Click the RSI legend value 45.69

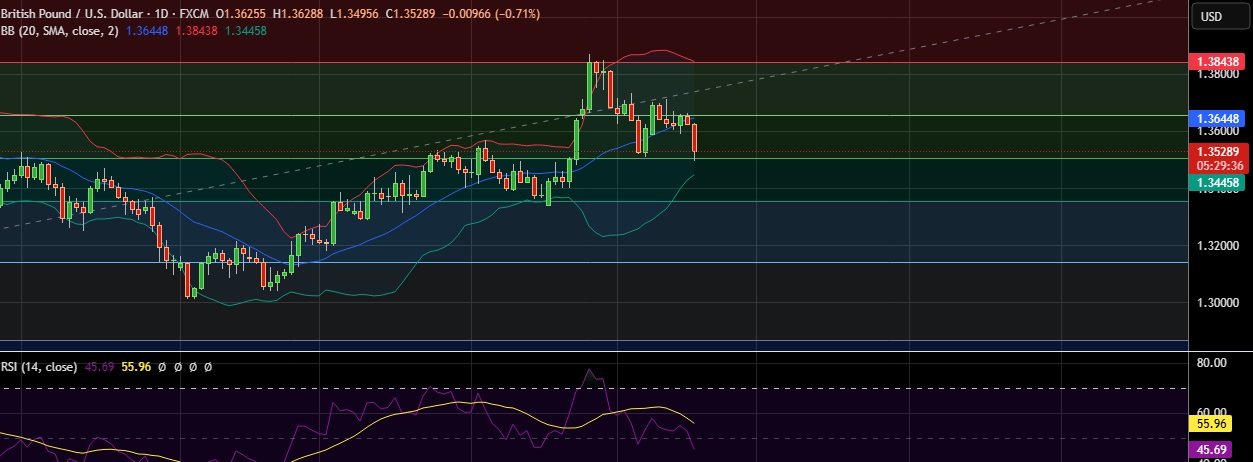click(x=100, y=367)
